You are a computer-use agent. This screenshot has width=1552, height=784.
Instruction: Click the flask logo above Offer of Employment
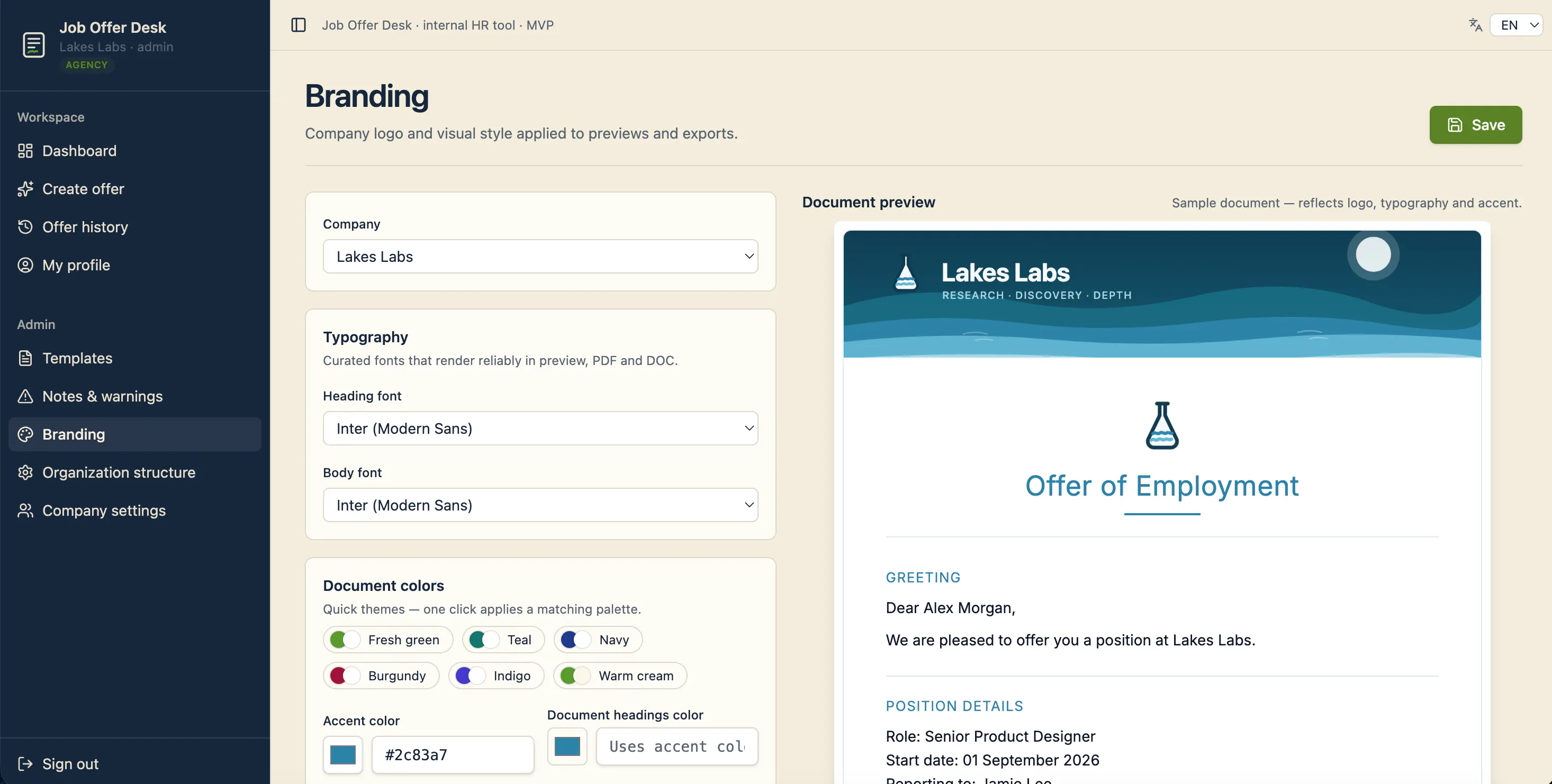coord(1161,425)
